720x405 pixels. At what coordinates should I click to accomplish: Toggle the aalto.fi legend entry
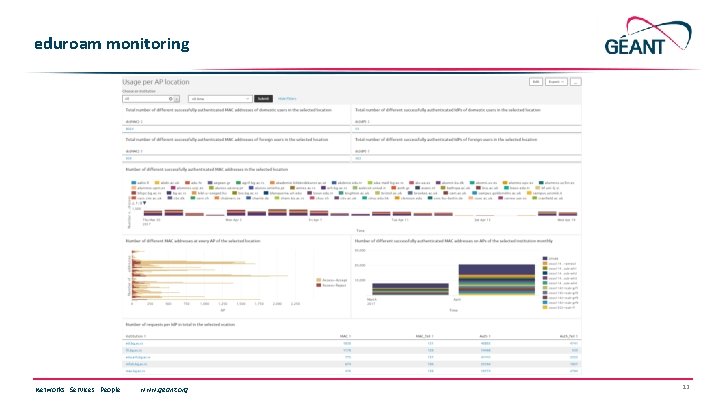pos(140,183)
